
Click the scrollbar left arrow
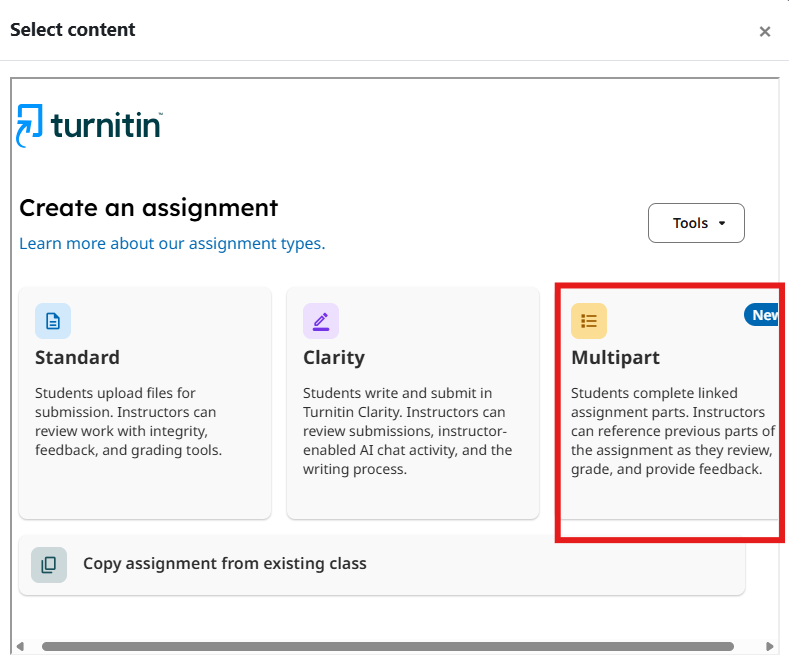coord(20,646)
